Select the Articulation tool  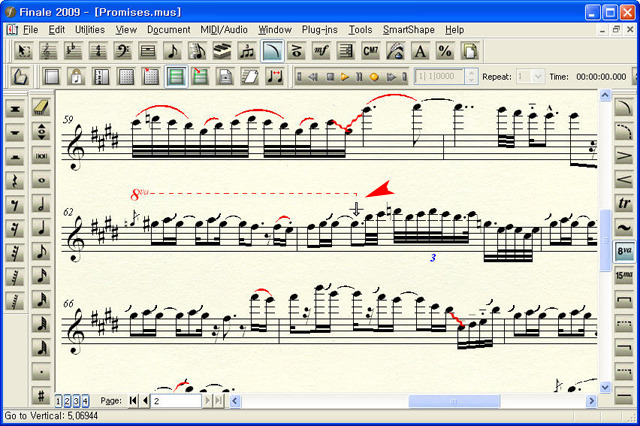[296, 51]
